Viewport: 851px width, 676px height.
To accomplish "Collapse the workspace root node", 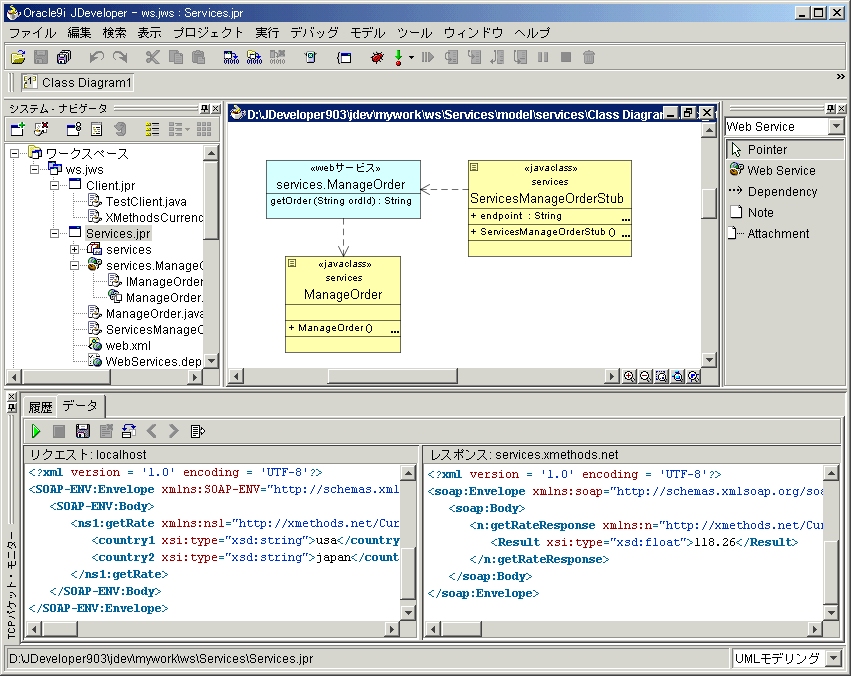I will point(15,154).
